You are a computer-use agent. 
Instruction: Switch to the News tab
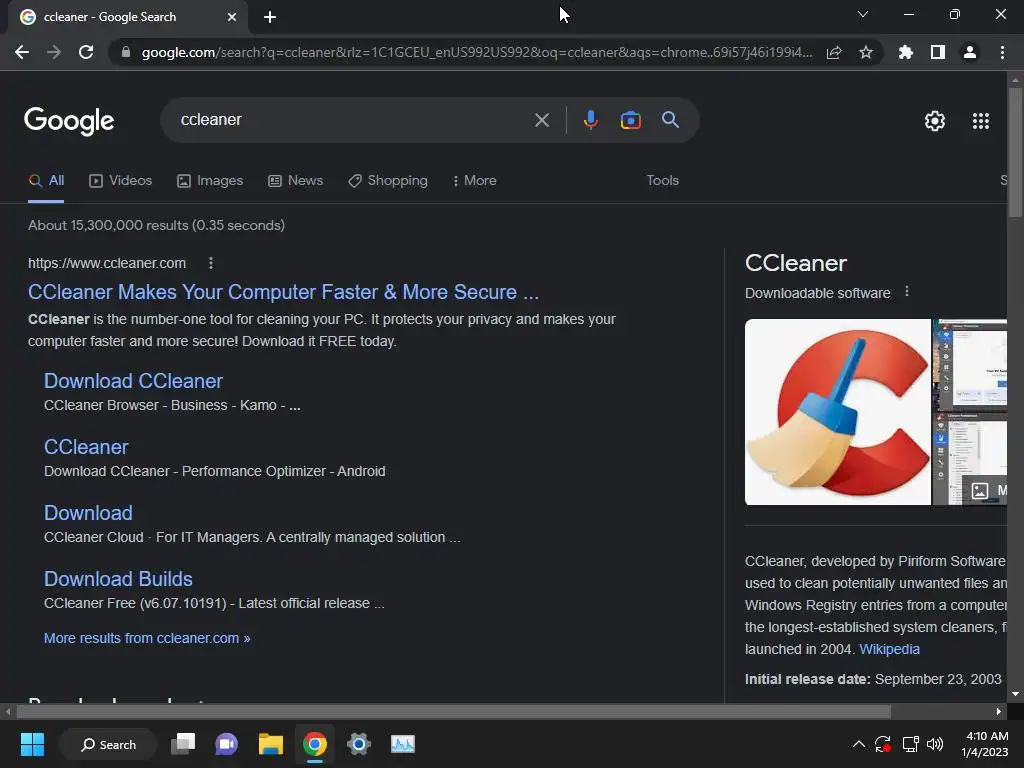tap(296, 180)
